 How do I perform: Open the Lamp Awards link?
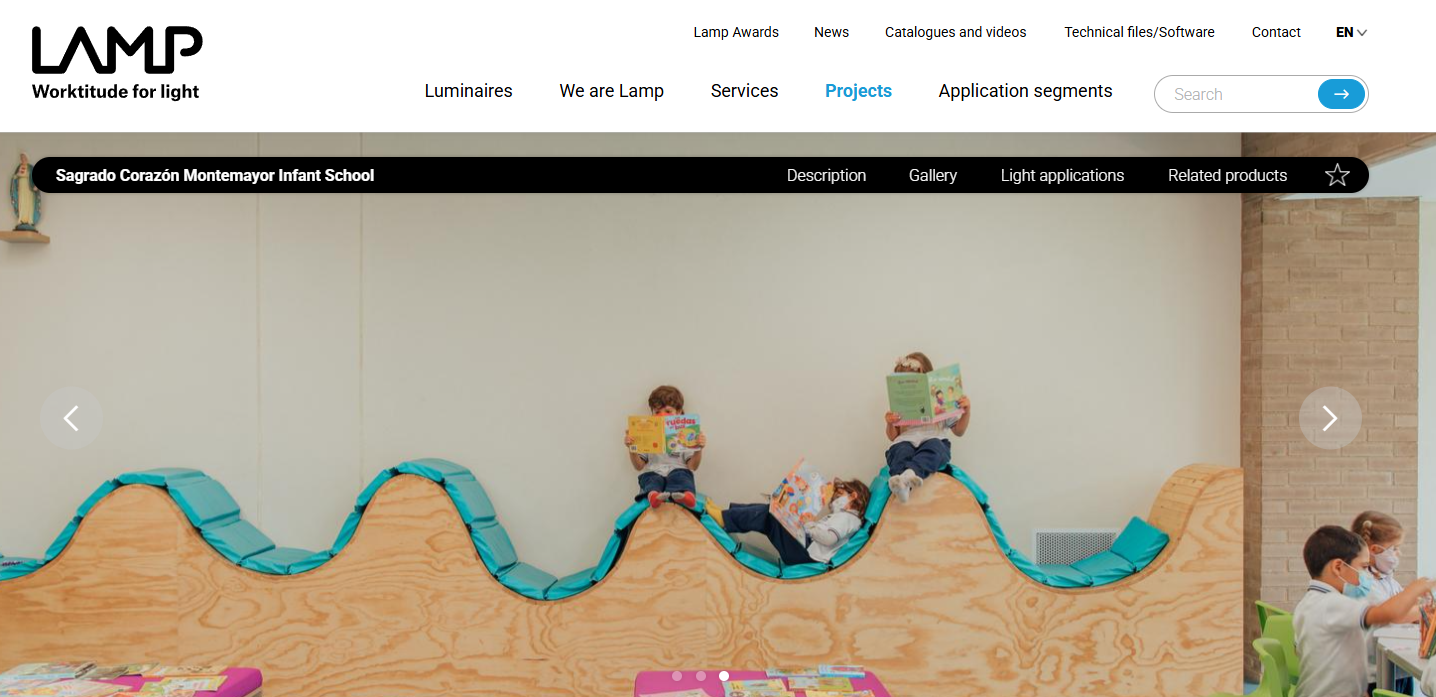click(x=736, y=32)
